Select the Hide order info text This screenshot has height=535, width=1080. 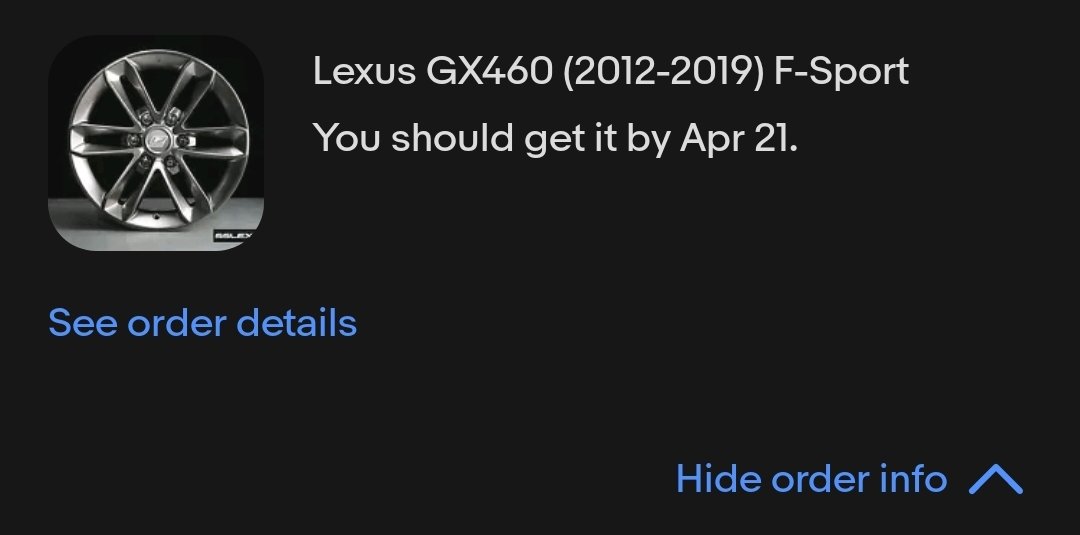pos(811,479)
